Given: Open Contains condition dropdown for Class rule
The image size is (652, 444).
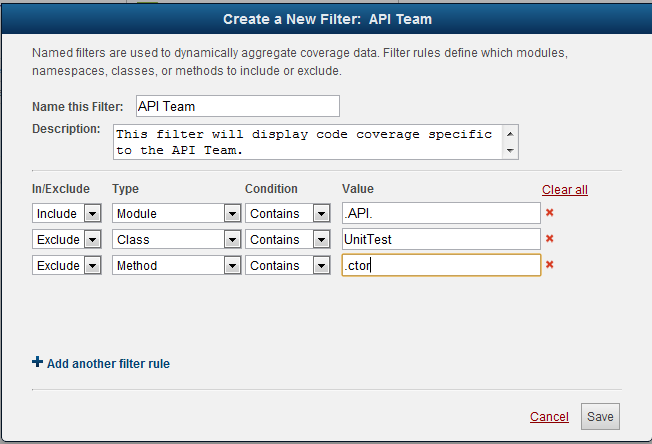Looking at the screenshot, I should click(286, 239).
